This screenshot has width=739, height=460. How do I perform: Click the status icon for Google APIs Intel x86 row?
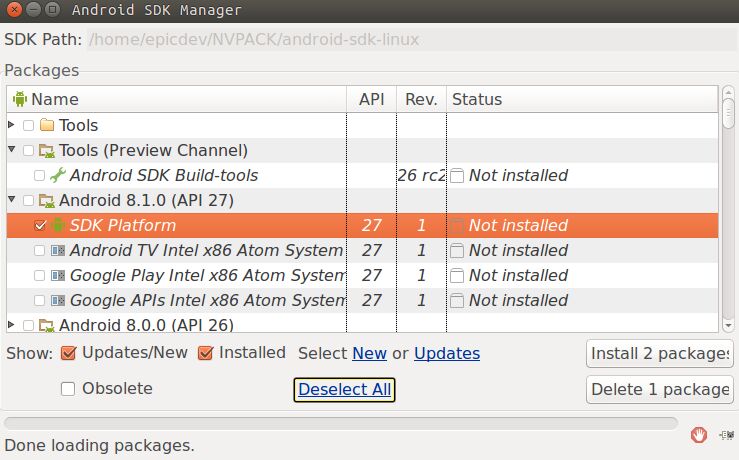point(457,301)
